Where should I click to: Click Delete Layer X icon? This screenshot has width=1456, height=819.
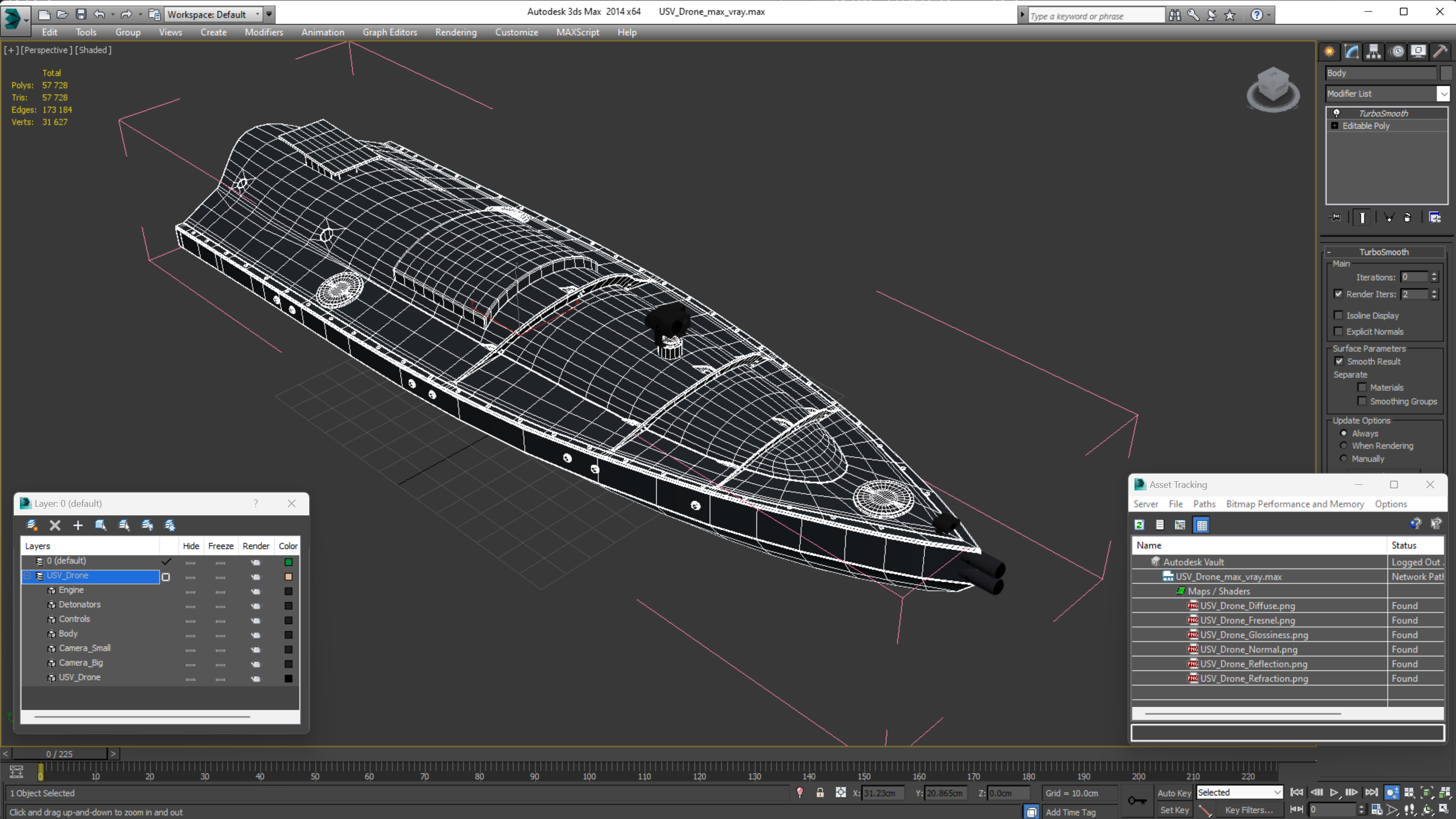[x=55, y=525]
